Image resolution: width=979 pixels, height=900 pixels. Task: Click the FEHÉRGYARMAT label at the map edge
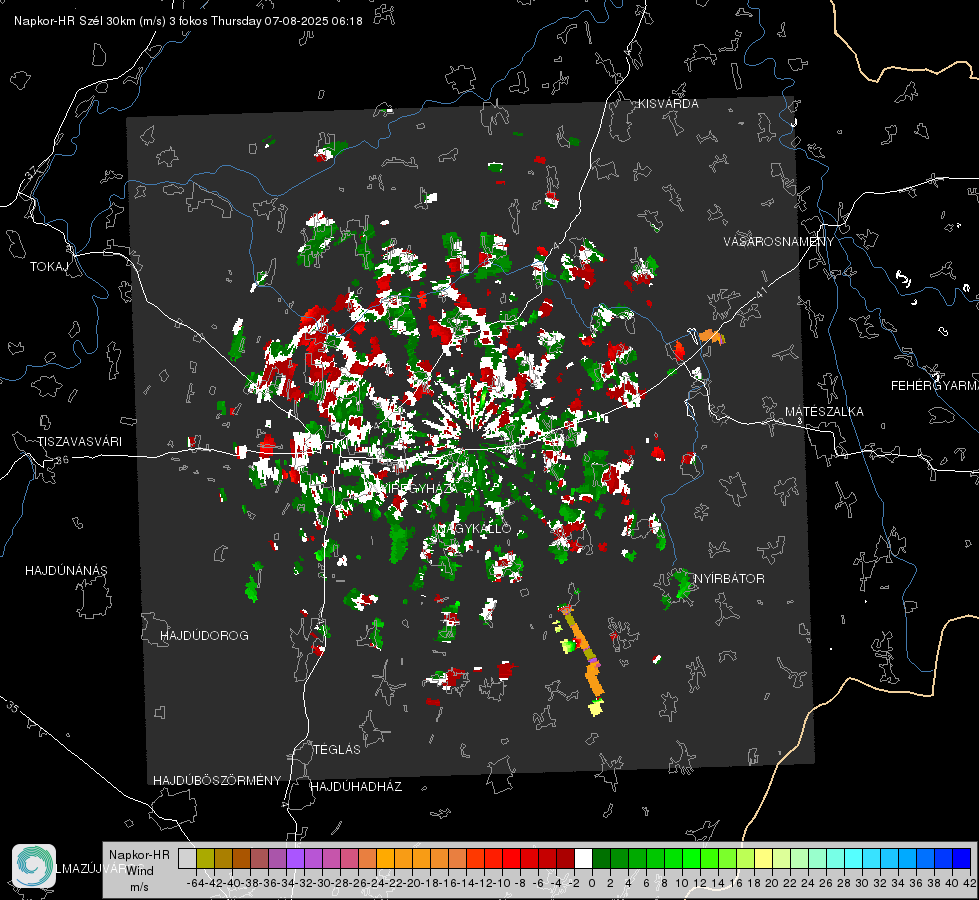(x=935, y=386)
